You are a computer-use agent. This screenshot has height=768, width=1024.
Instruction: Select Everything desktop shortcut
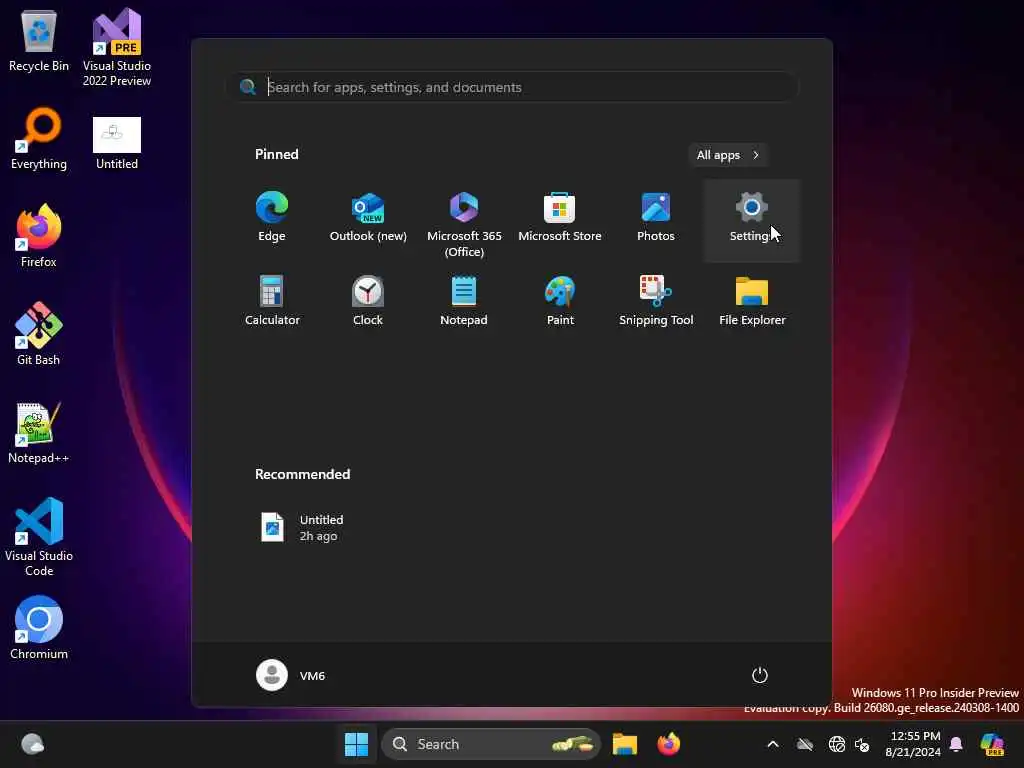39,139
